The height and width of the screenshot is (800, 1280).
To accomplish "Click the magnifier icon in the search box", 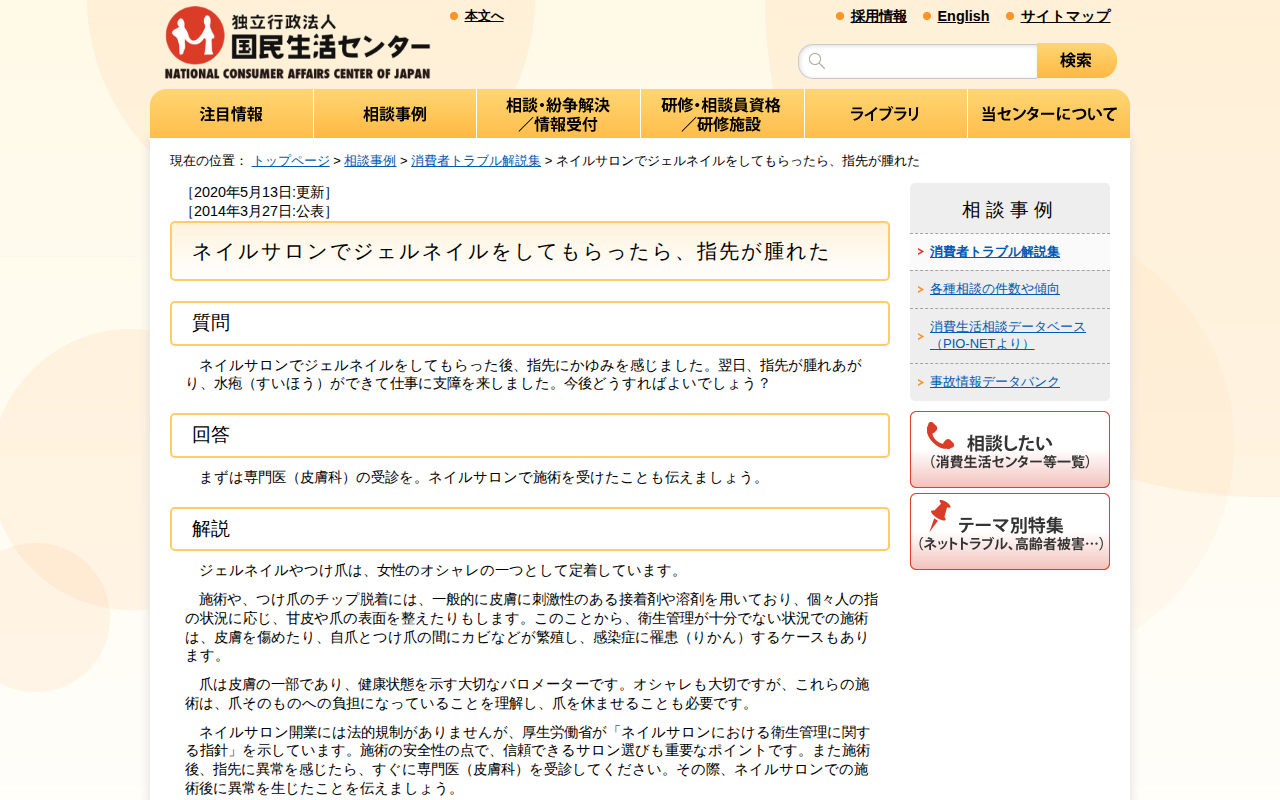I will tap(817, 61).
